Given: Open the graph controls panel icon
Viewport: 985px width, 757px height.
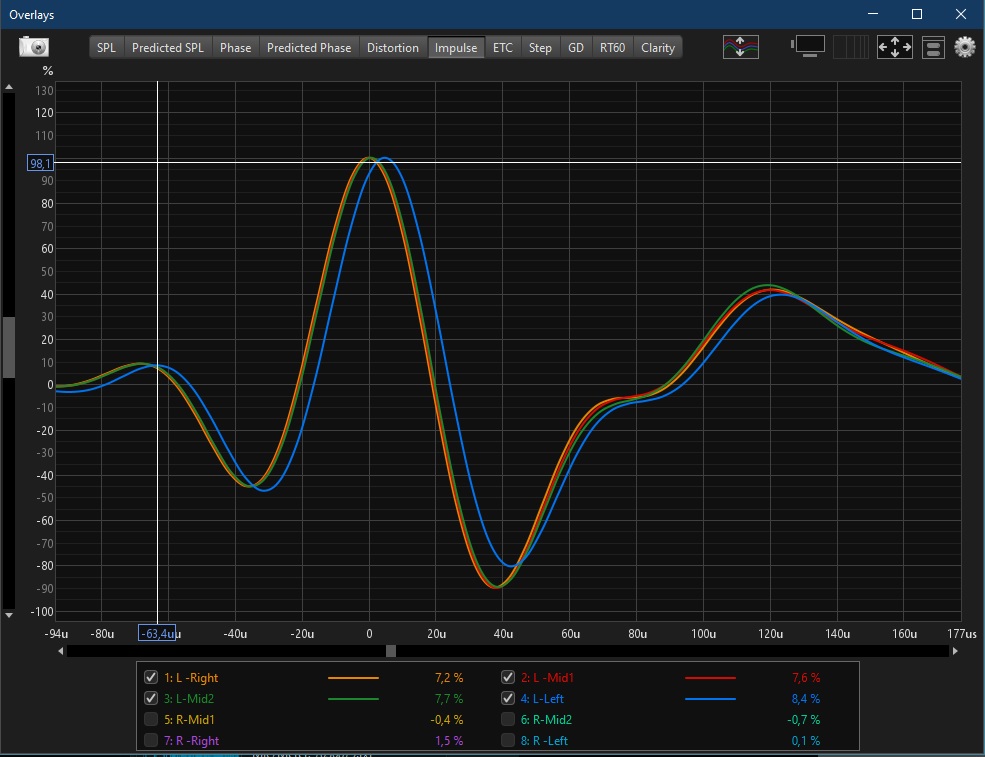Looking at the screenshot, I should click(x=933, y=47).
